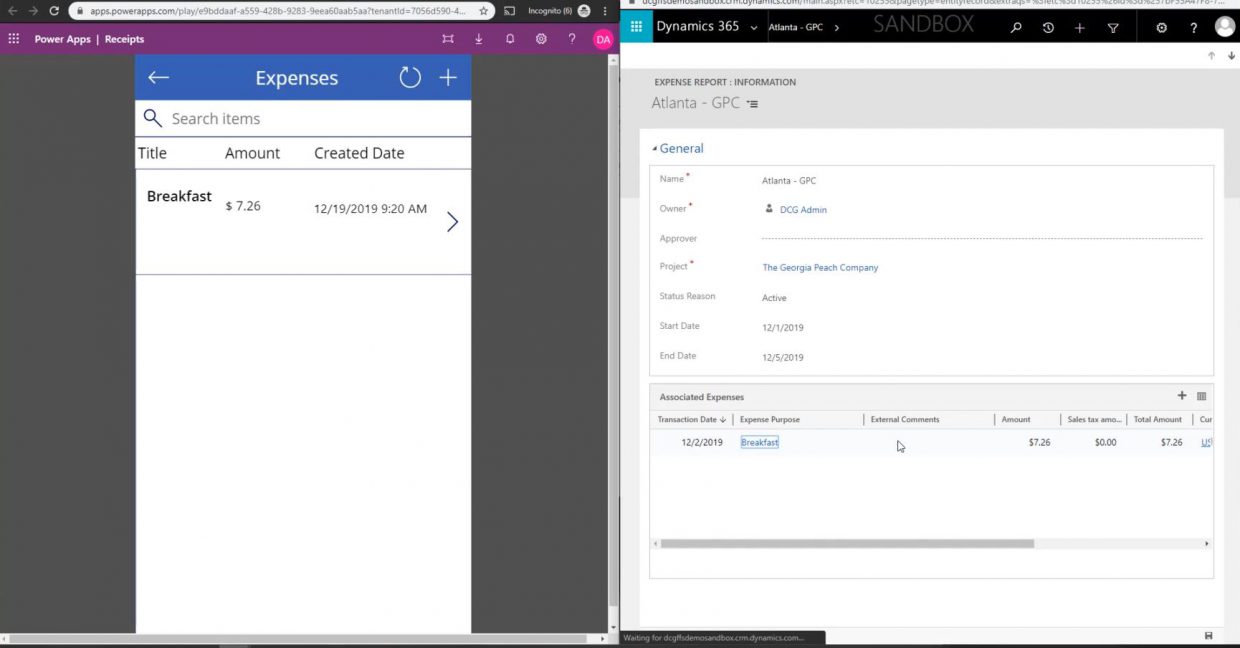Reload the Power Apps browser page
This screenshot has height=648, width=1240.
point(54,11)
